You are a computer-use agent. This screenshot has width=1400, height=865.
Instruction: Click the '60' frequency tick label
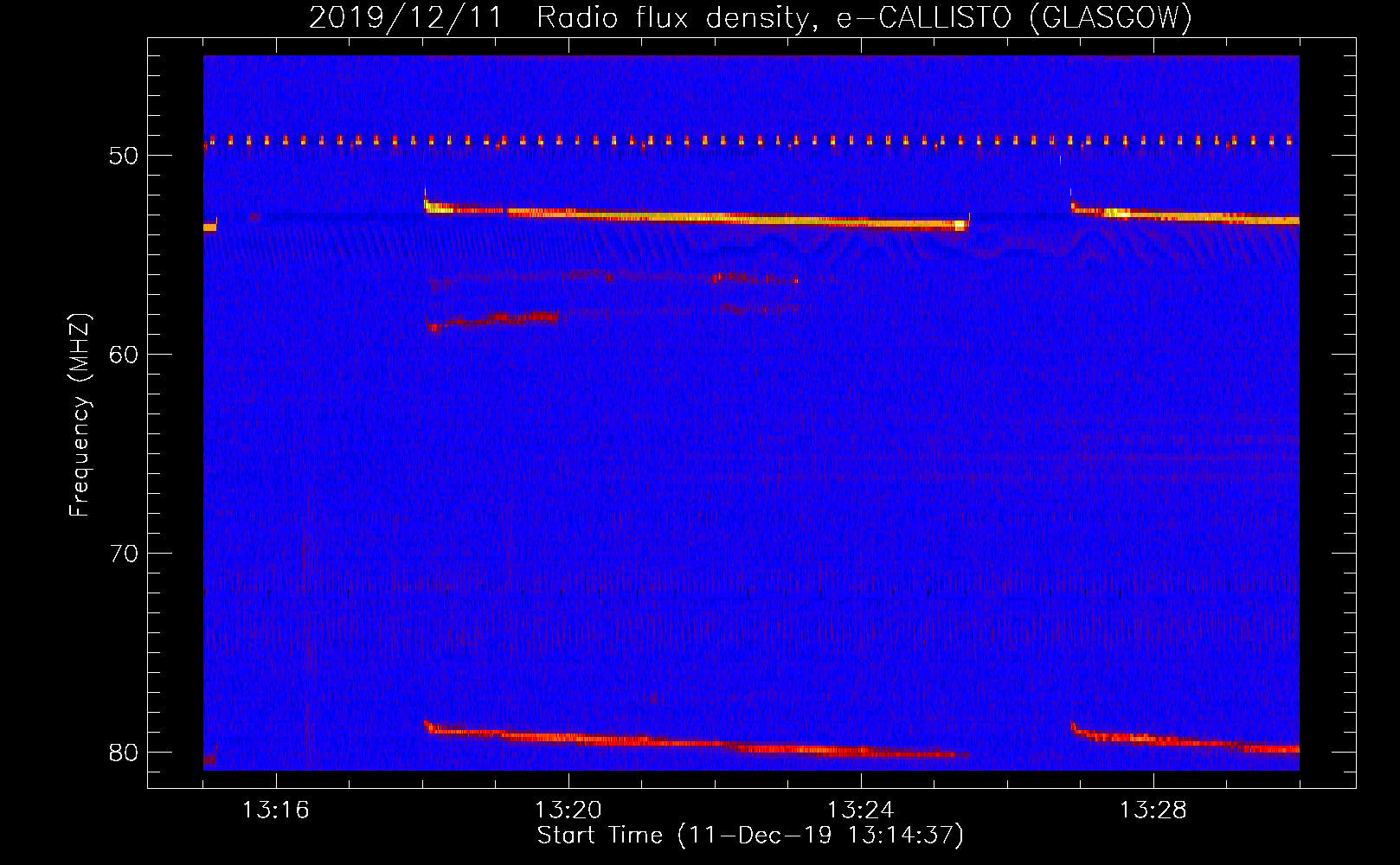(x=124, y=355)
